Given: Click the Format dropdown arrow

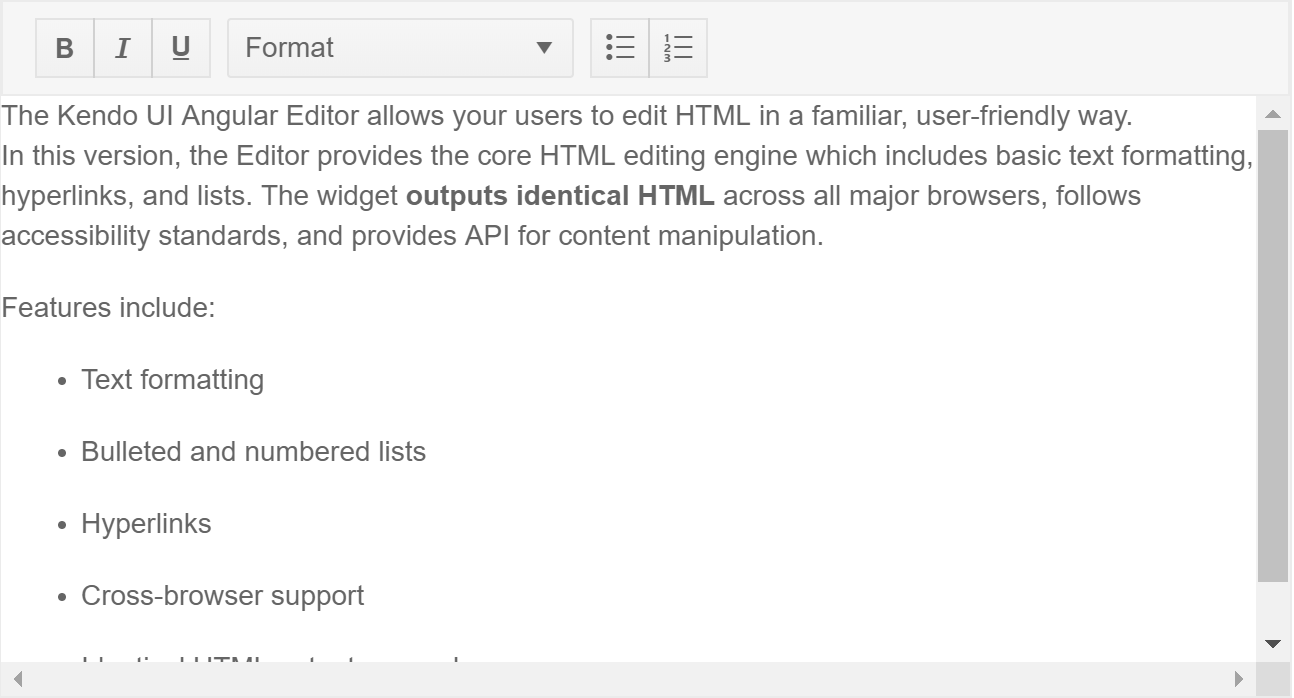Looking at the screenshot, I should pyautogui.click(x=543, y=47).
